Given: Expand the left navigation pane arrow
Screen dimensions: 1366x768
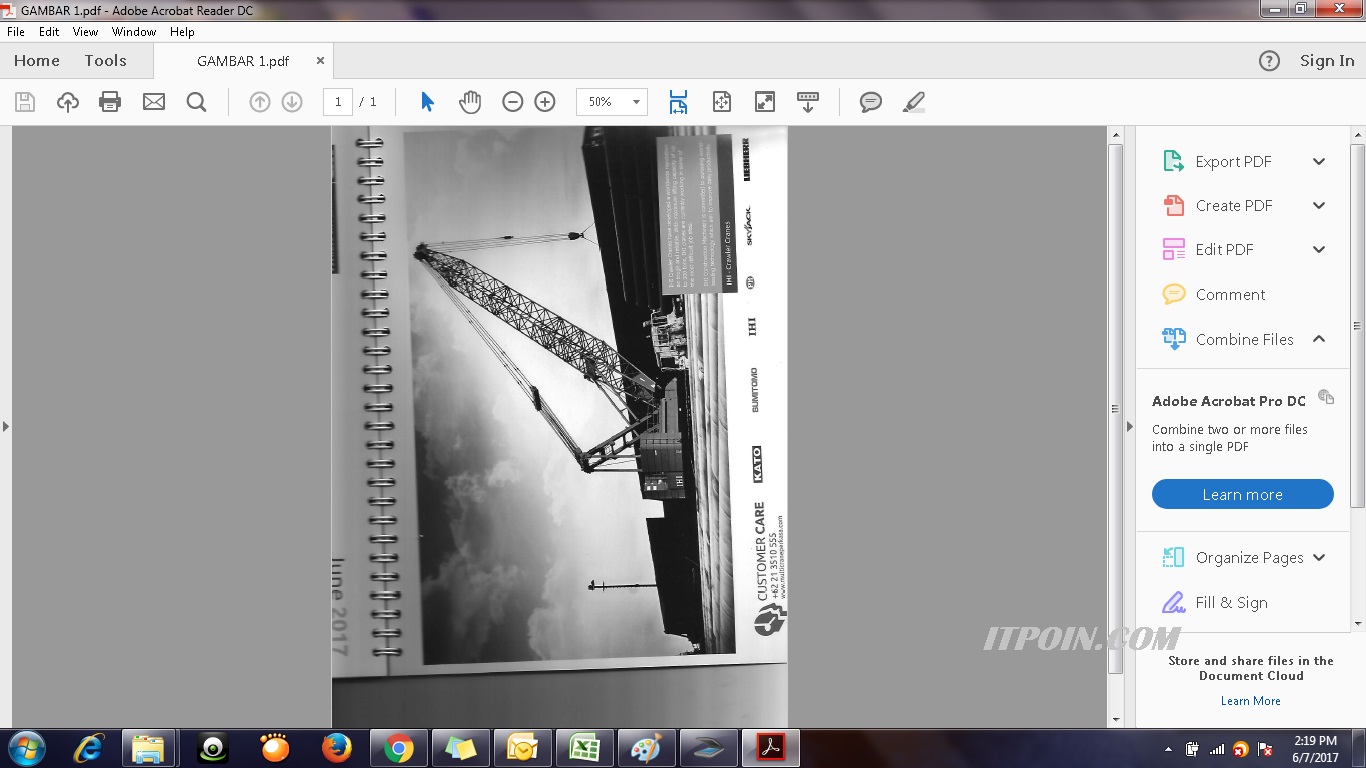Looking at the screenshot, I should tap(5, 426).
